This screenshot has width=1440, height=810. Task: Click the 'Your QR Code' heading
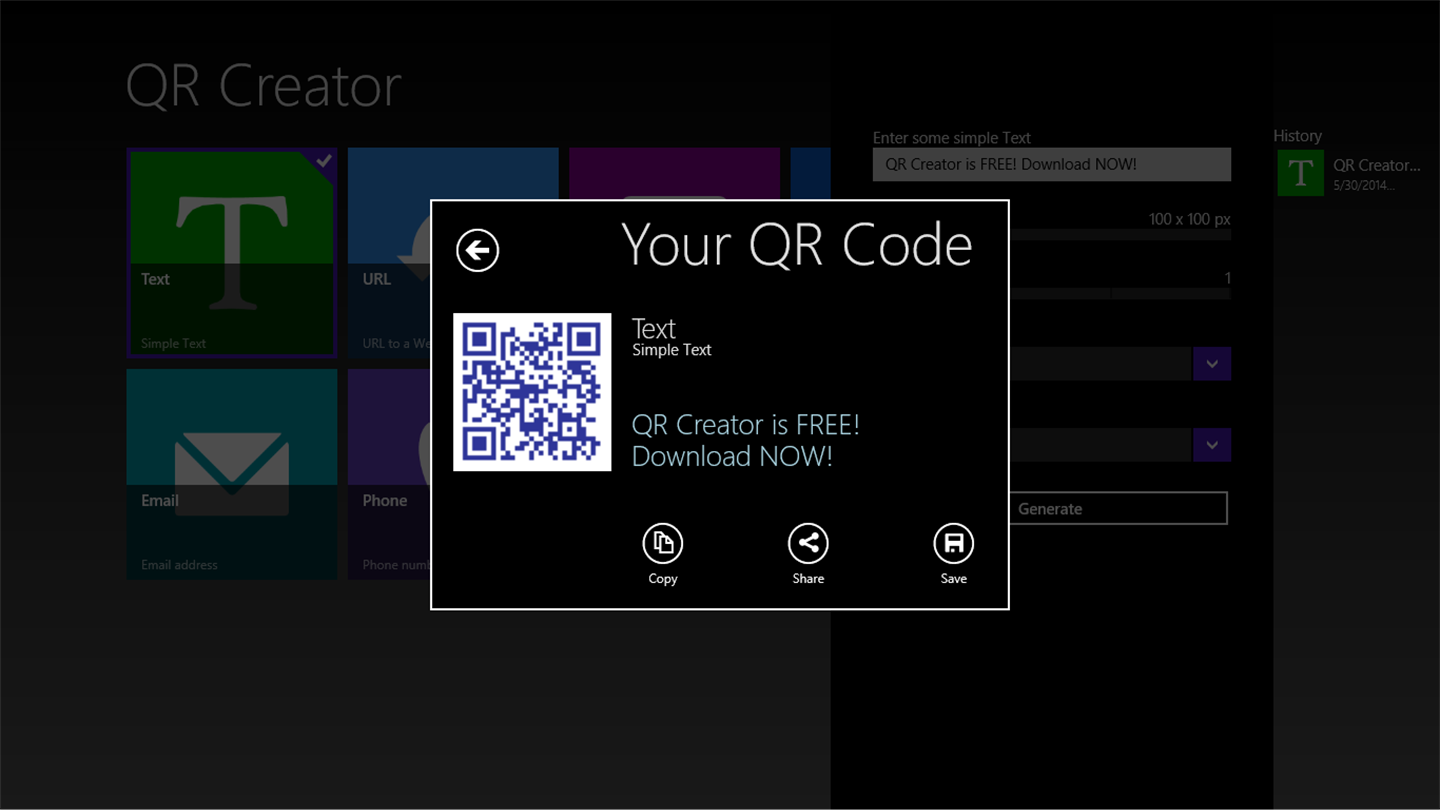click(x=797, y=245)
